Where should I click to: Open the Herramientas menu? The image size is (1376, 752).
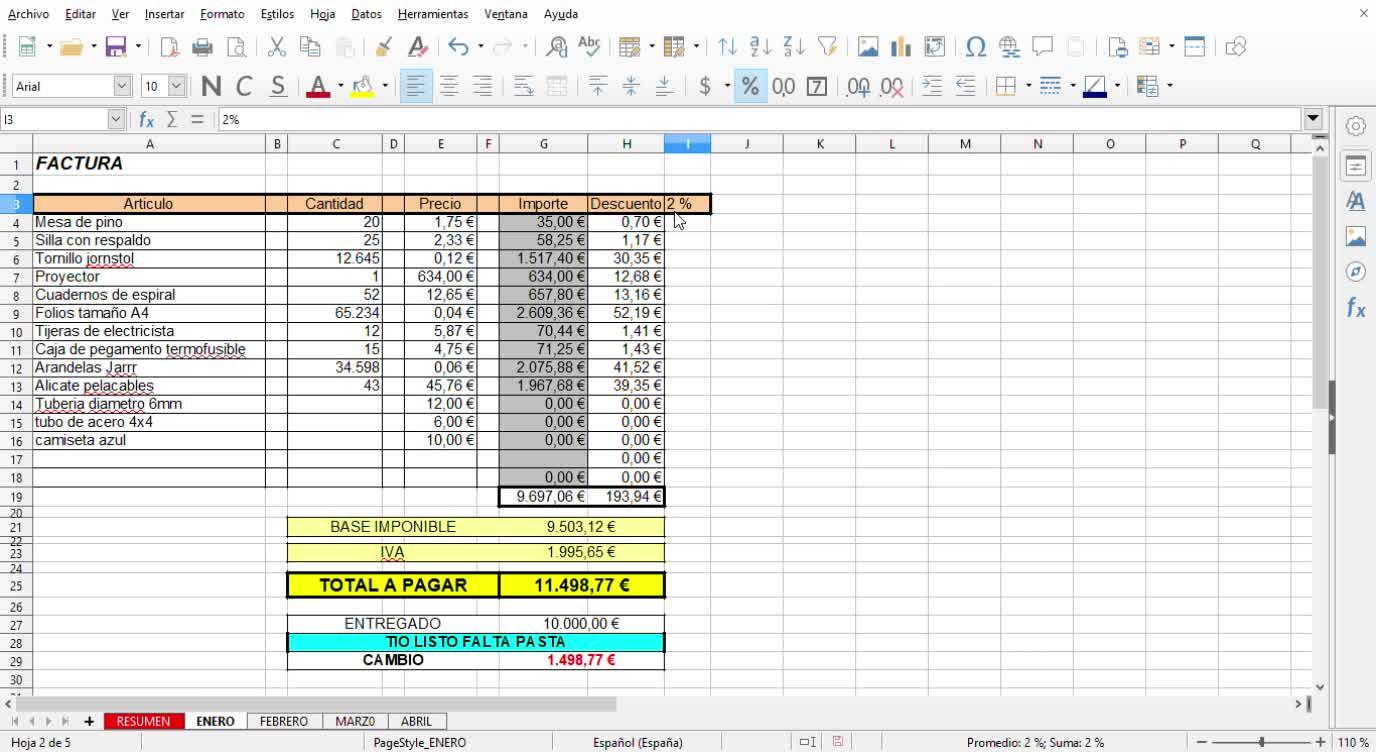coord(433,14)
